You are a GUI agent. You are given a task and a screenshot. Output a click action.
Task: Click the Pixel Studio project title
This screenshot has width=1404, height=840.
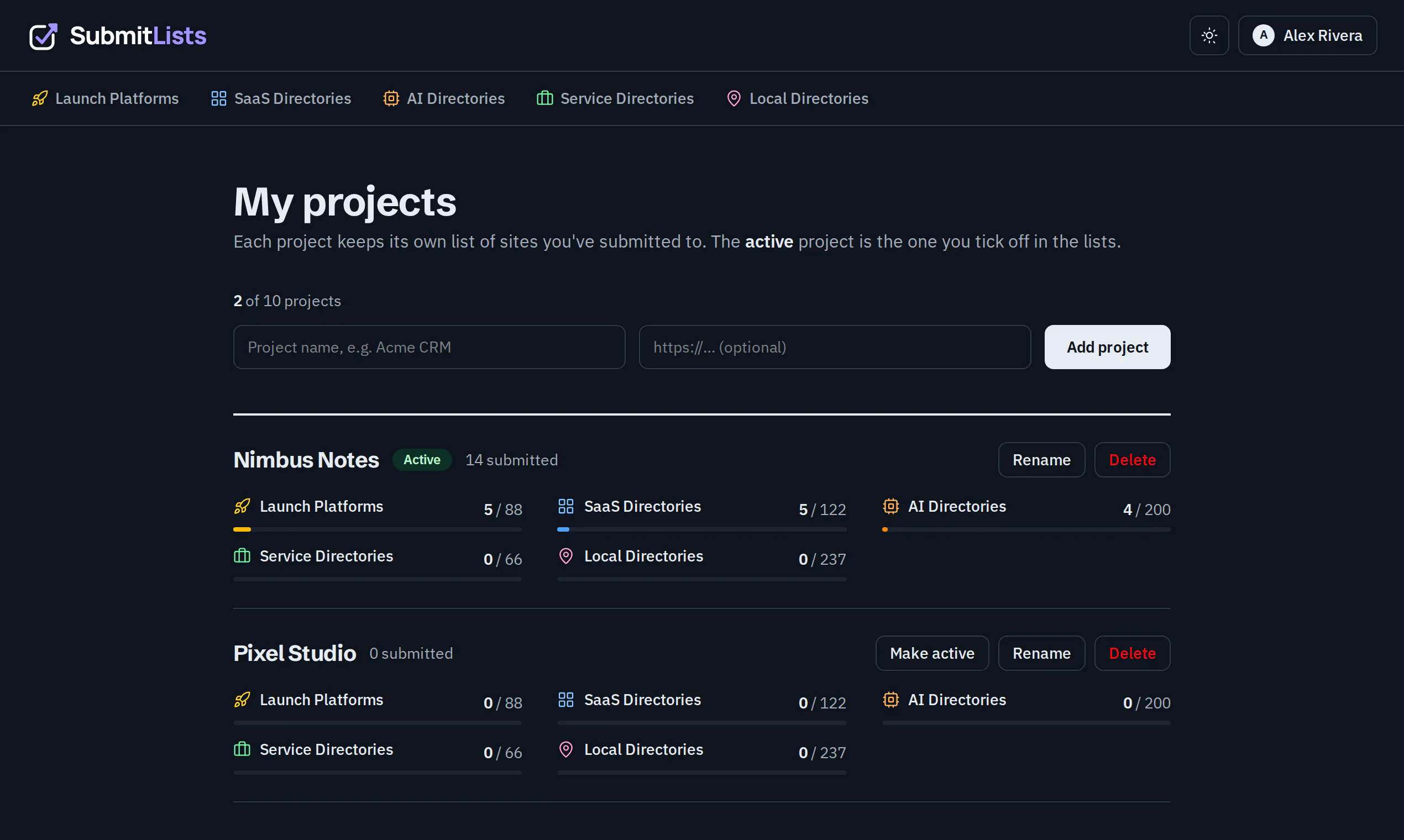coord(295,653)
